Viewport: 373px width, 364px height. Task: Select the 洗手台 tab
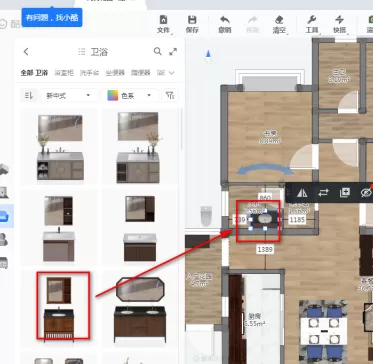[89, 73]
